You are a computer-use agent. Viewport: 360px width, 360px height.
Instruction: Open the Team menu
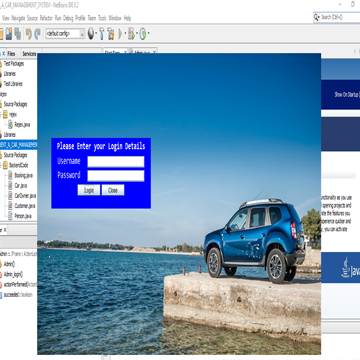[92, 18]
